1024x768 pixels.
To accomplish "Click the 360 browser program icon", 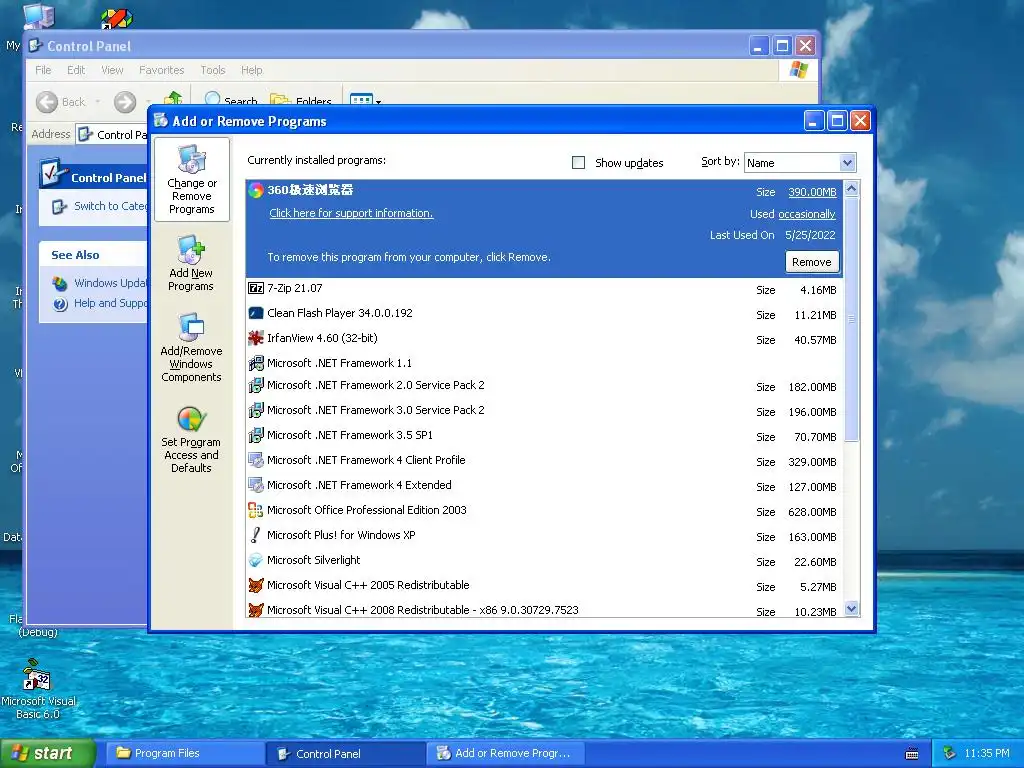I will point(256,190).
